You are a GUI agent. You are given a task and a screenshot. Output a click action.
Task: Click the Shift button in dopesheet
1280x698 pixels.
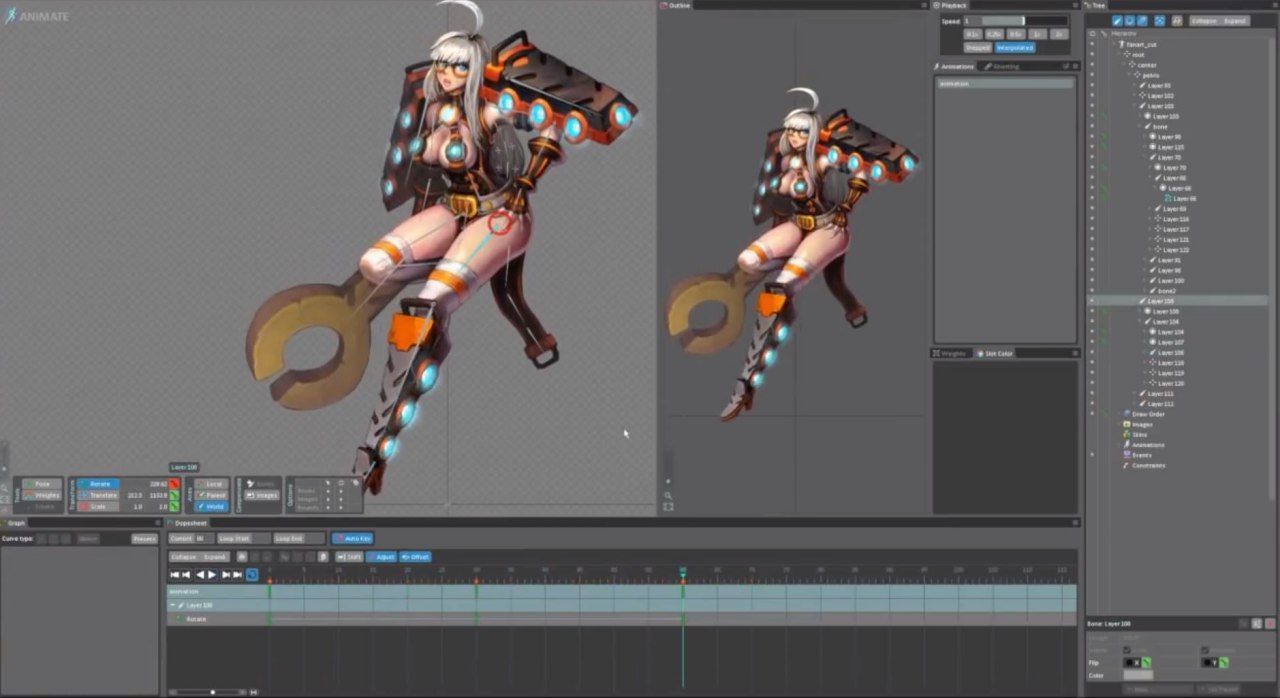(349, 557)
